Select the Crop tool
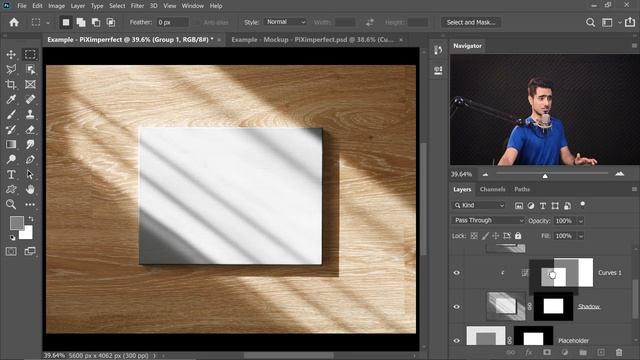The image size is (640, 360). pyautogui.click(x=11, y=84)
